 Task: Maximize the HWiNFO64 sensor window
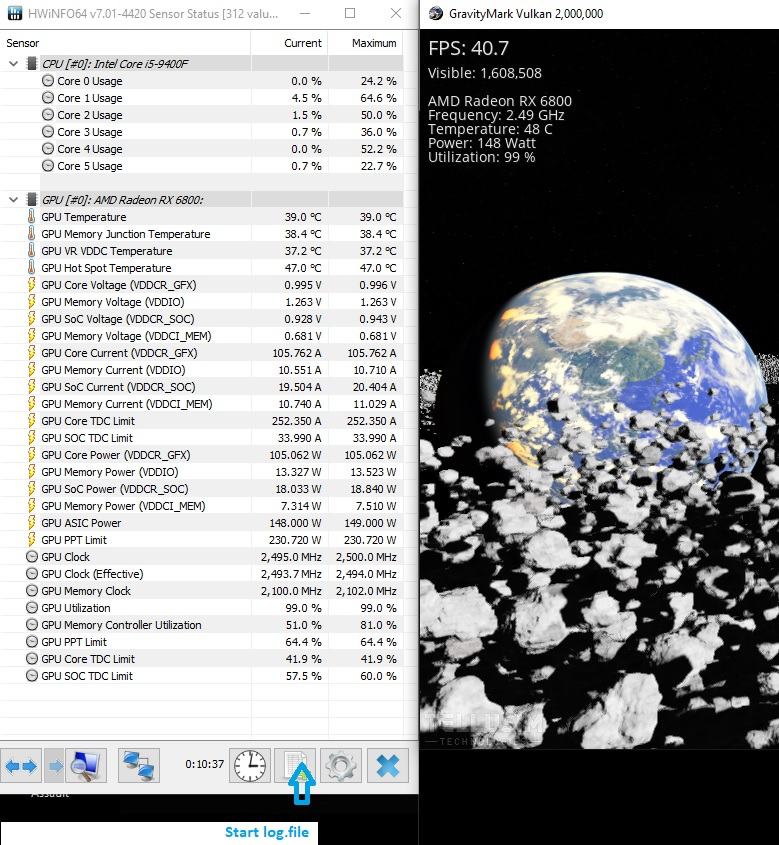coord(350,13)
